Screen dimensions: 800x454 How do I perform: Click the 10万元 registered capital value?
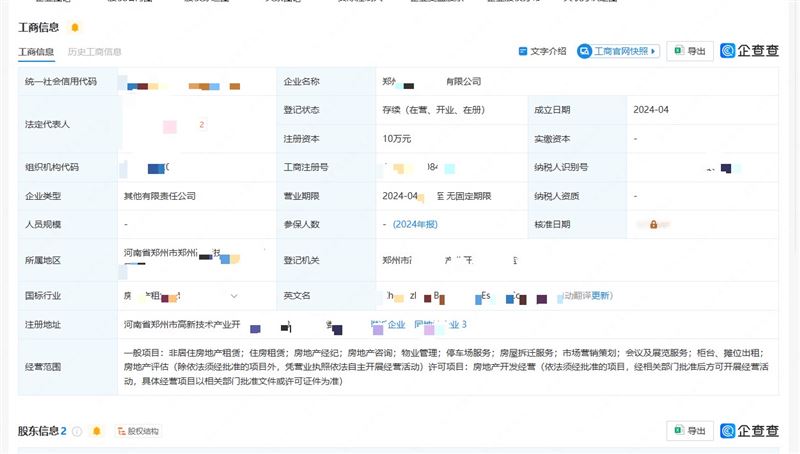[397, 139]
